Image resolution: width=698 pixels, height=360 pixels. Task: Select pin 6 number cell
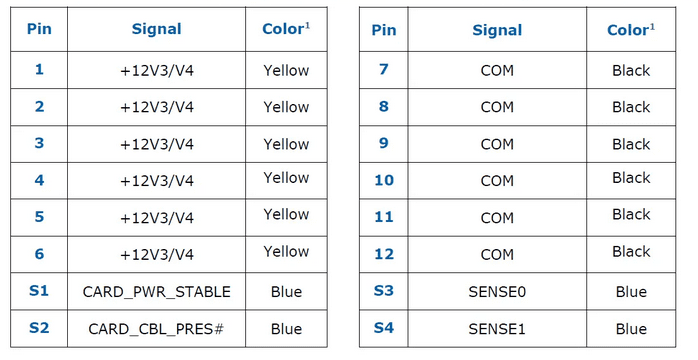pyautogui.click(x=39, y=254)
